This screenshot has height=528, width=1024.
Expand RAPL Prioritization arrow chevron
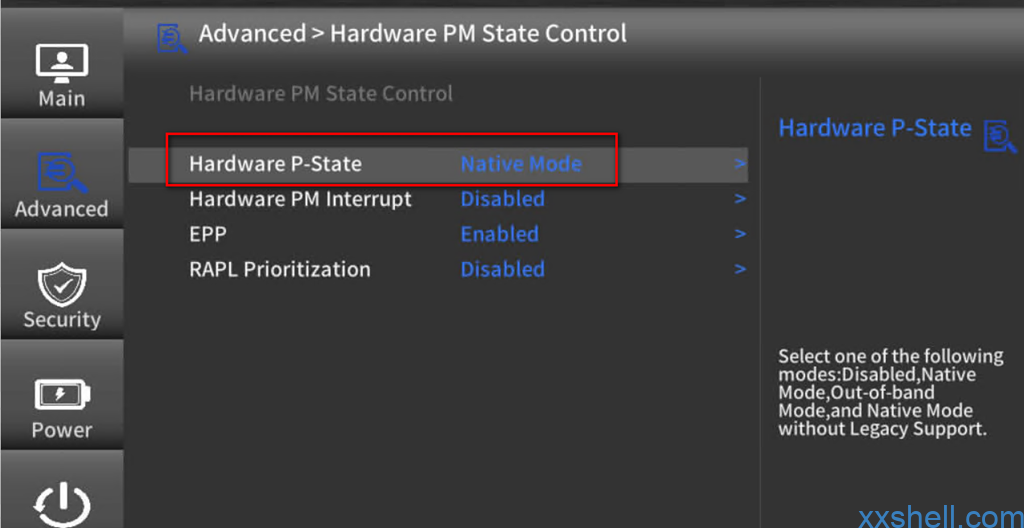pos(739,269)
